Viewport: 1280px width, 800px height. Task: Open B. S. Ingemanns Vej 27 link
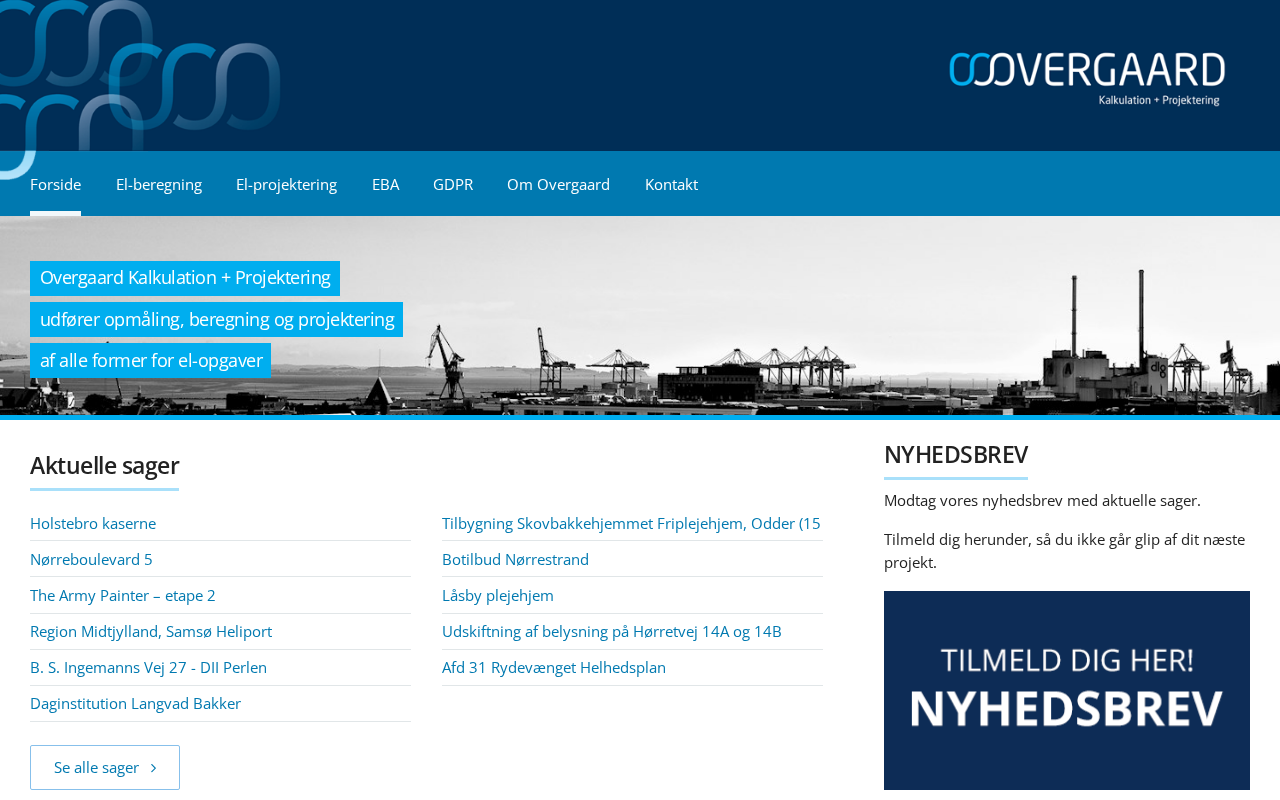point(148,667)
